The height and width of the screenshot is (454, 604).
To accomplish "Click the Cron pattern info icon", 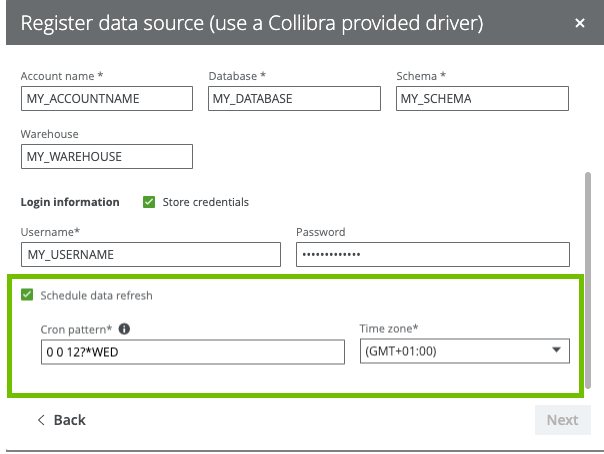I will coord(124,328).
